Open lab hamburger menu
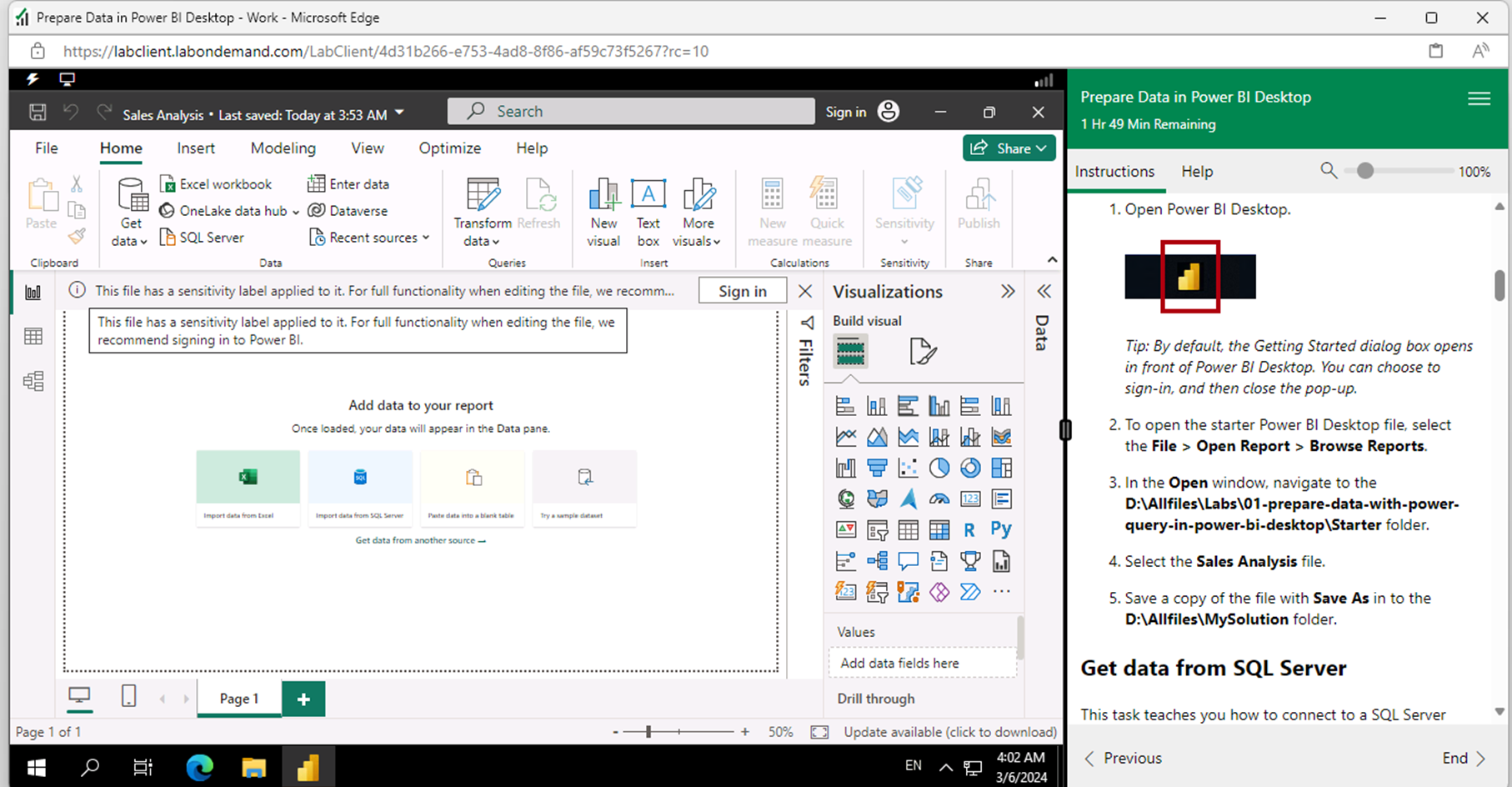1512x787 pixels. (x=1479, y=99)
